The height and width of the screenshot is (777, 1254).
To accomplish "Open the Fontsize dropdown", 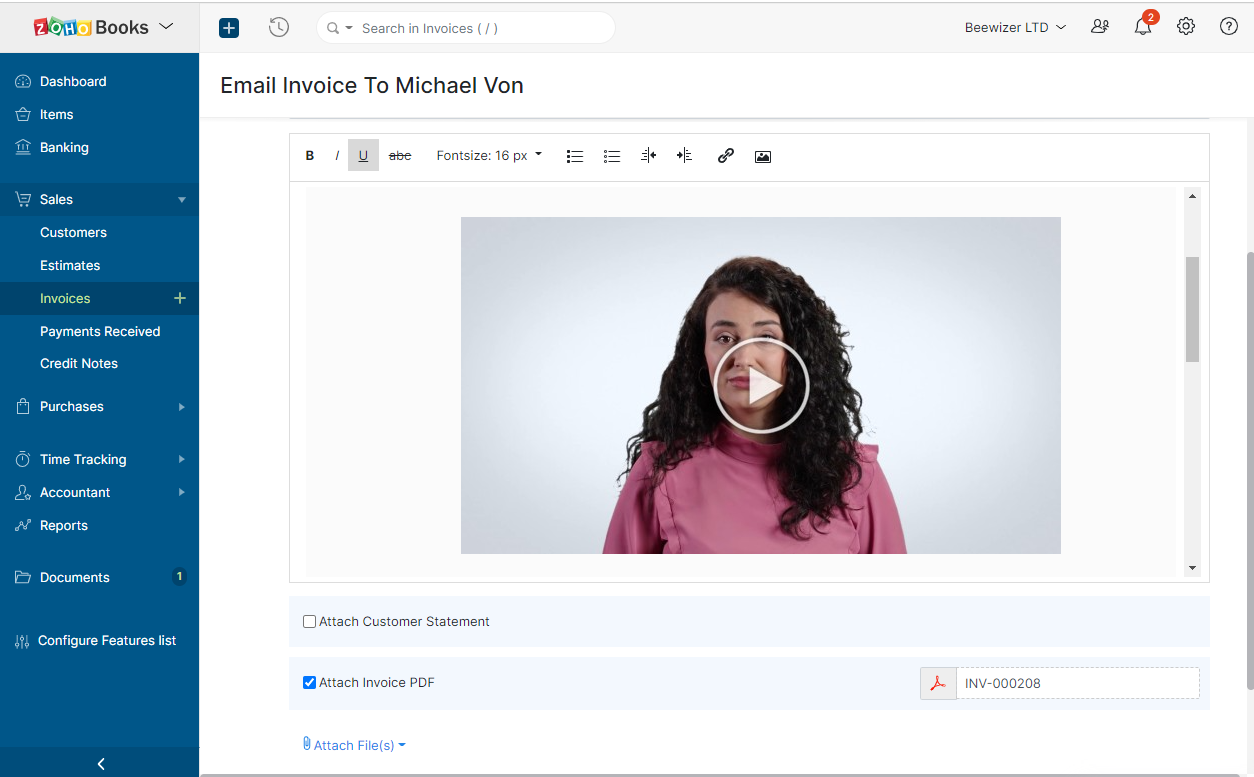I will pyautogui.click(x=489, y=156).
